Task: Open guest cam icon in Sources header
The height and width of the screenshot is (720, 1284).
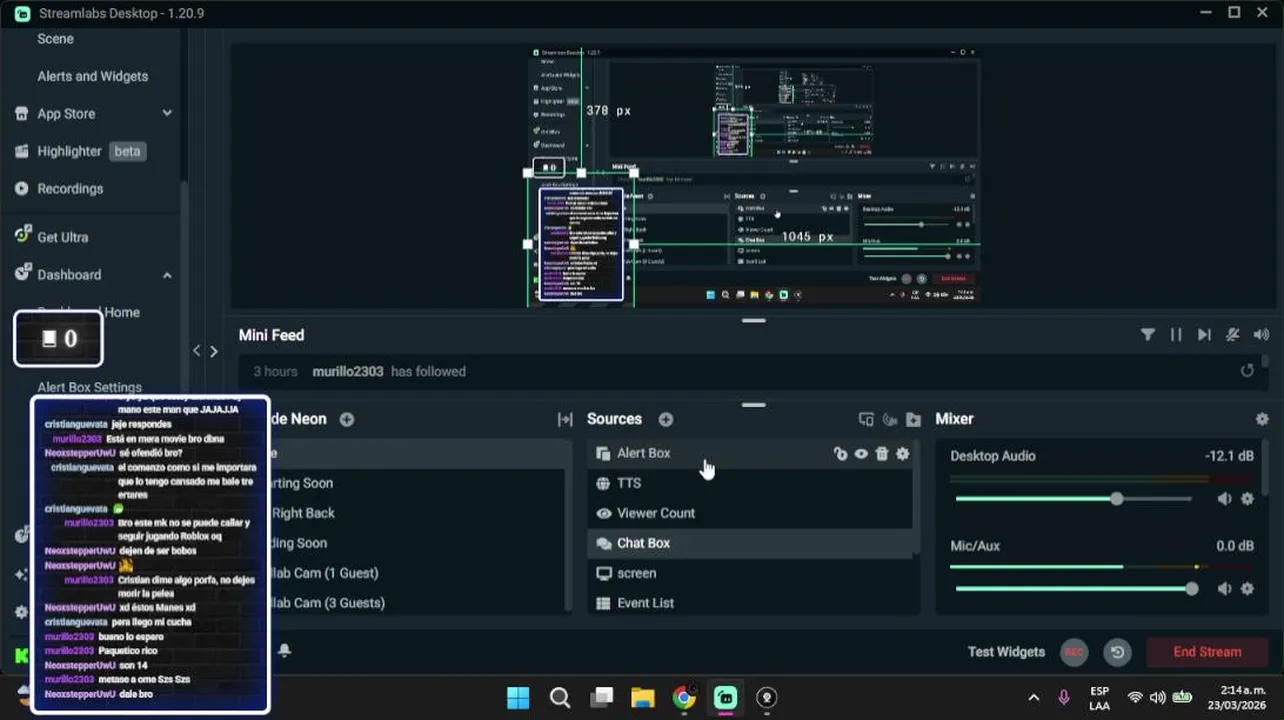Action: pos(889,419)
